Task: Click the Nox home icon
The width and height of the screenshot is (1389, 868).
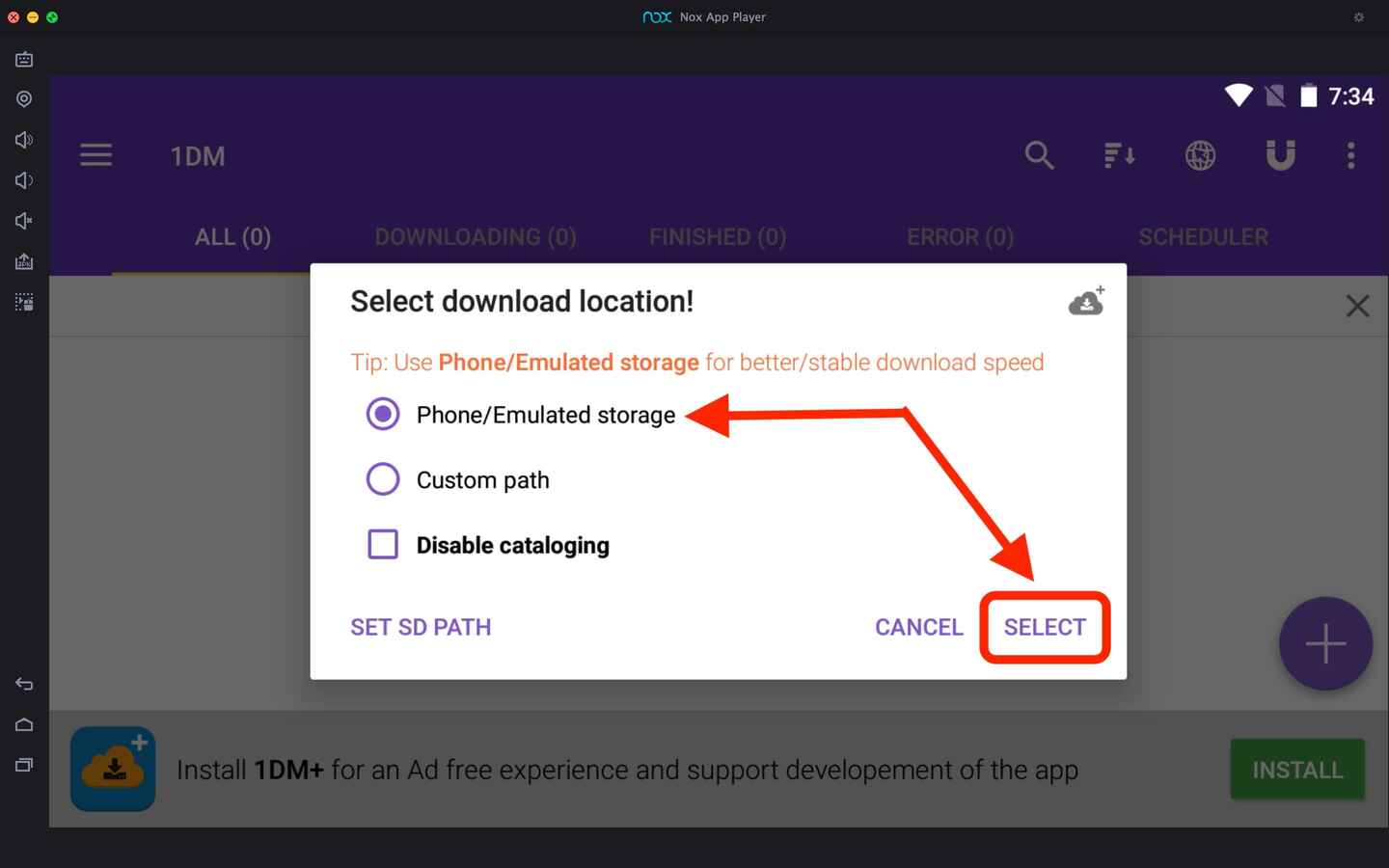Action: (x=24, y=724)
